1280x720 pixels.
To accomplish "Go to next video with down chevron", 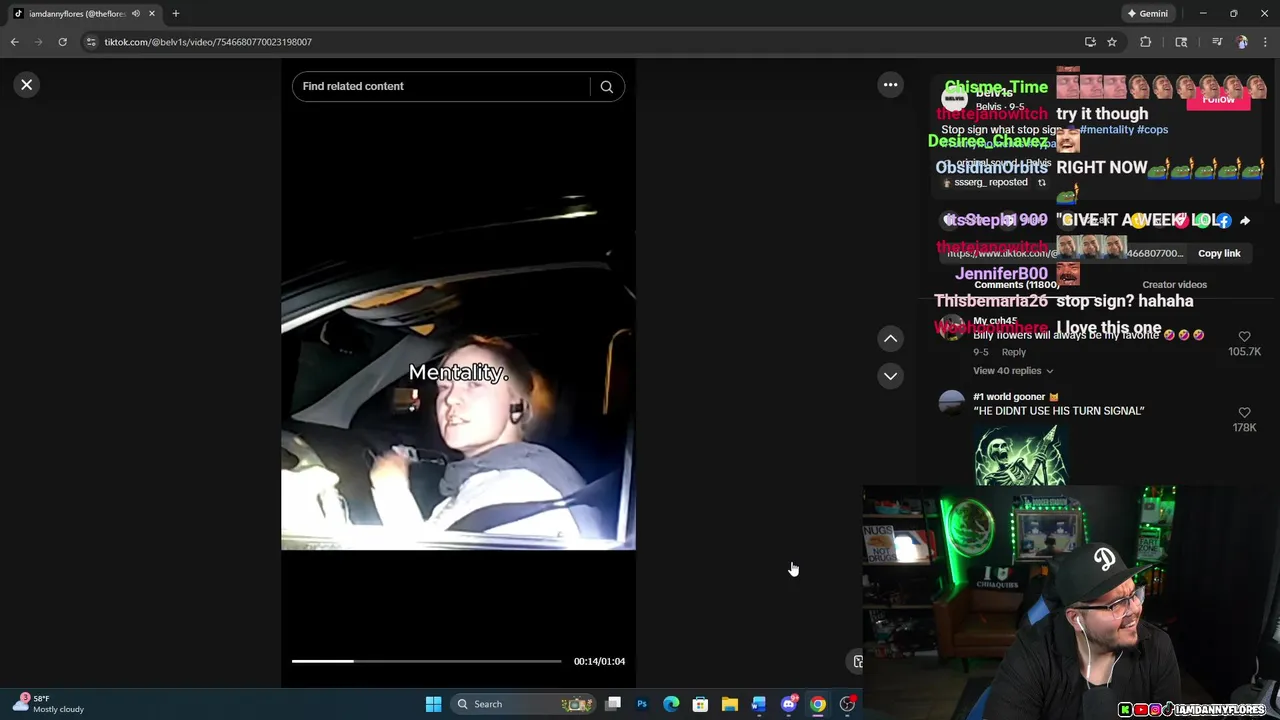I will pos(890,376).
